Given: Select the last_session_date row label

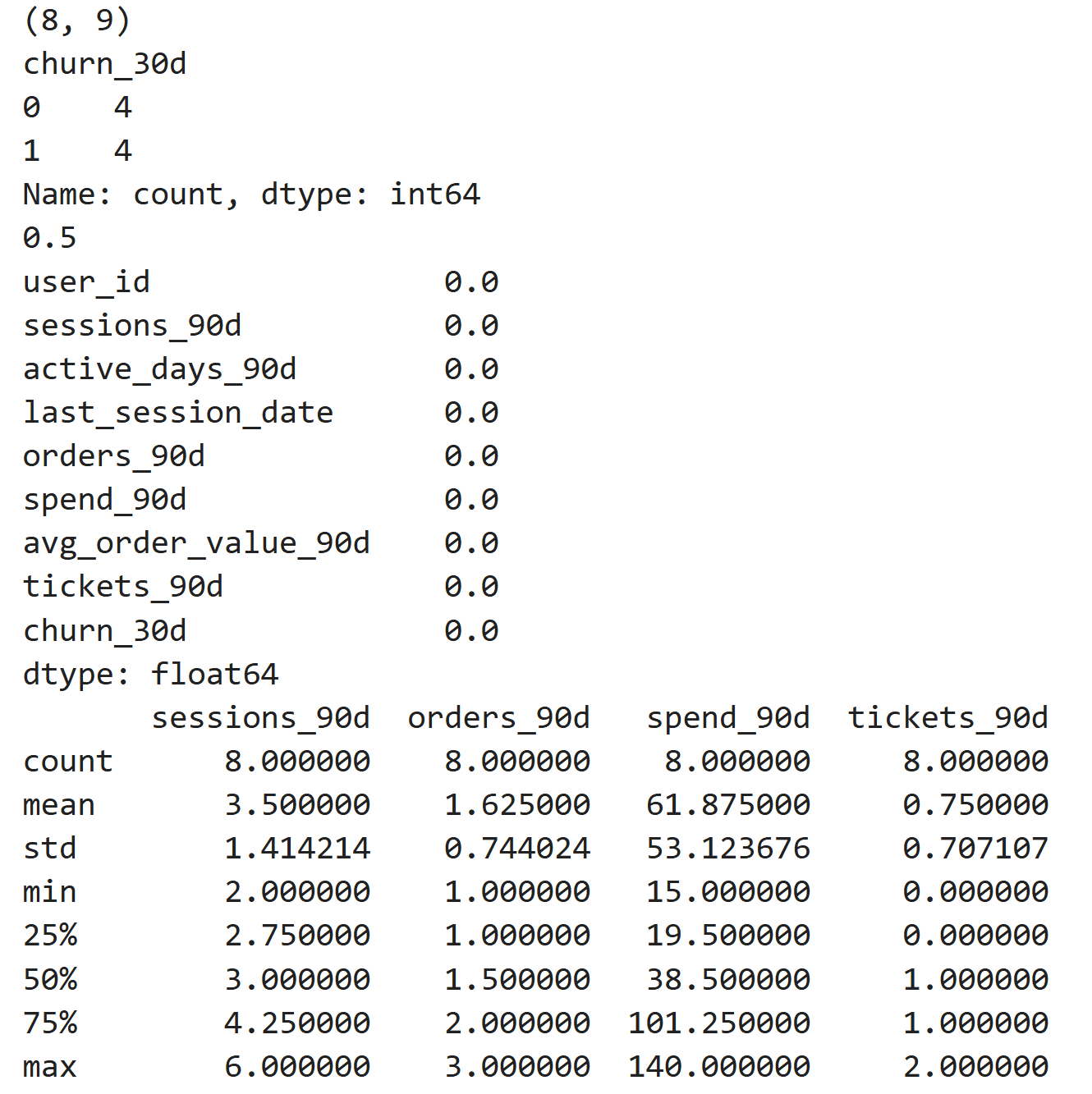Looking at the screenshot, I should click(x=177, y=413).
